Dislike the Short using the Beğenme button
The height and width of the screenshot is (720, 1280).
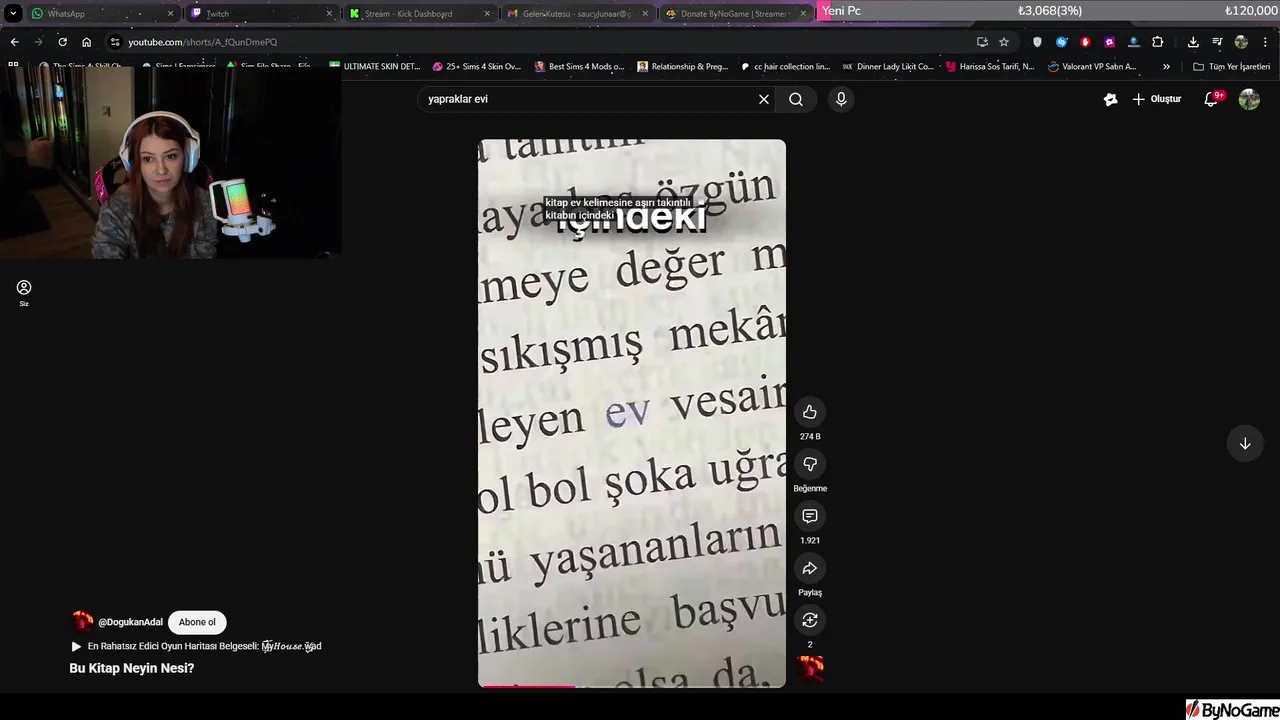click(810, 464)
